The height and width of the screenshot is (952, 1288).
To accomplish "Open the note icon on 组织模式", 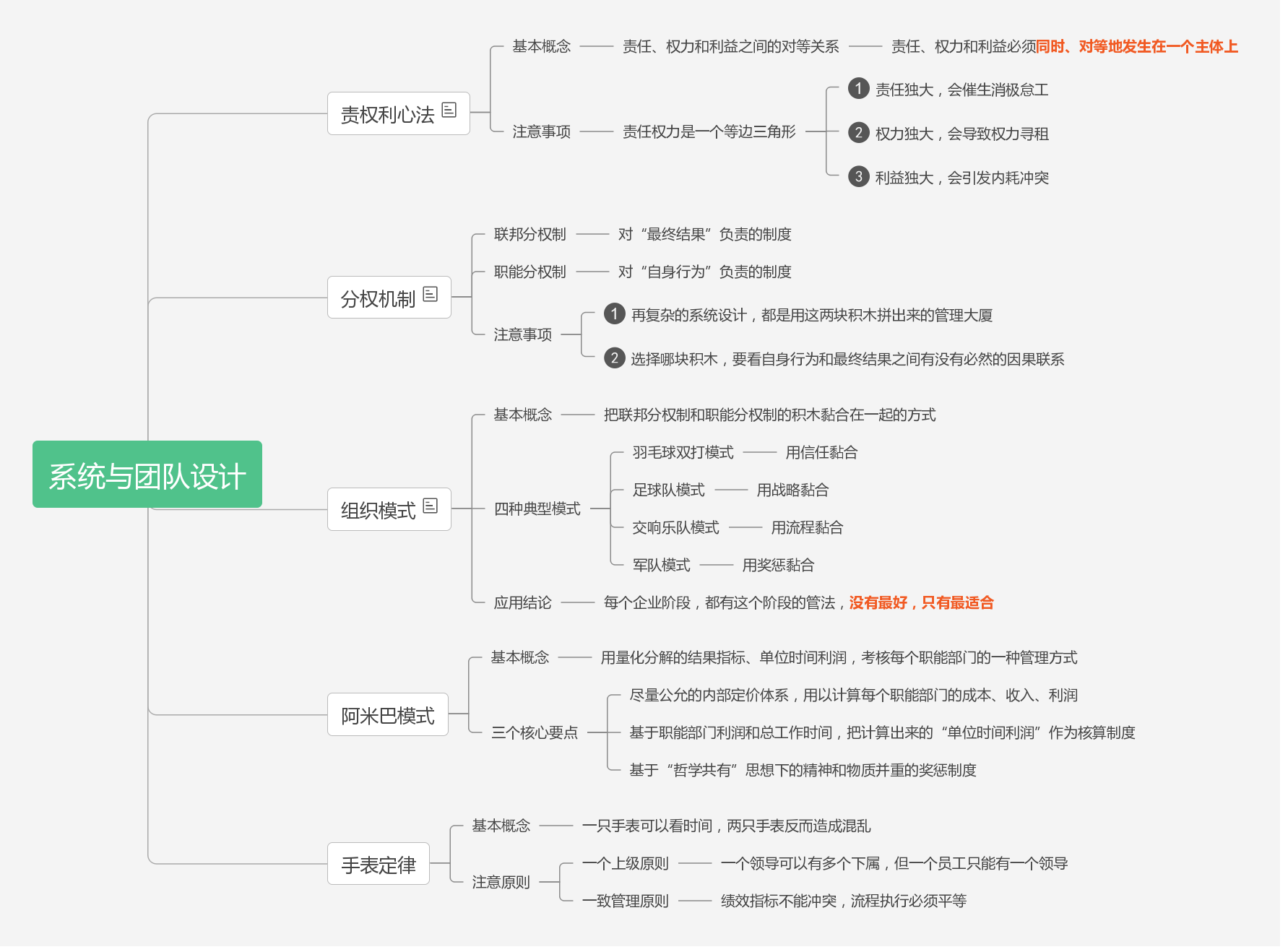I will (x=431, y=506).
